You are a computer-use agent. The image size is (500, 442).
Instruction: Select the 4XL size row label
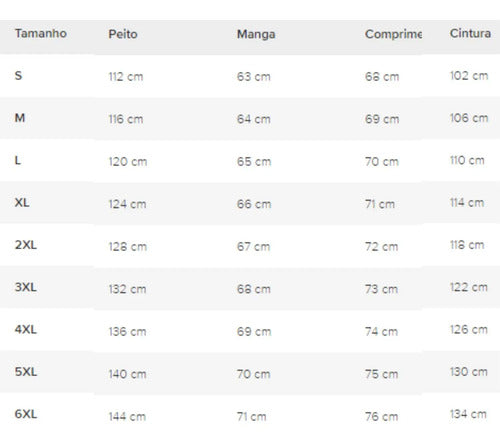pyautogui.click(x=26, y=330)
